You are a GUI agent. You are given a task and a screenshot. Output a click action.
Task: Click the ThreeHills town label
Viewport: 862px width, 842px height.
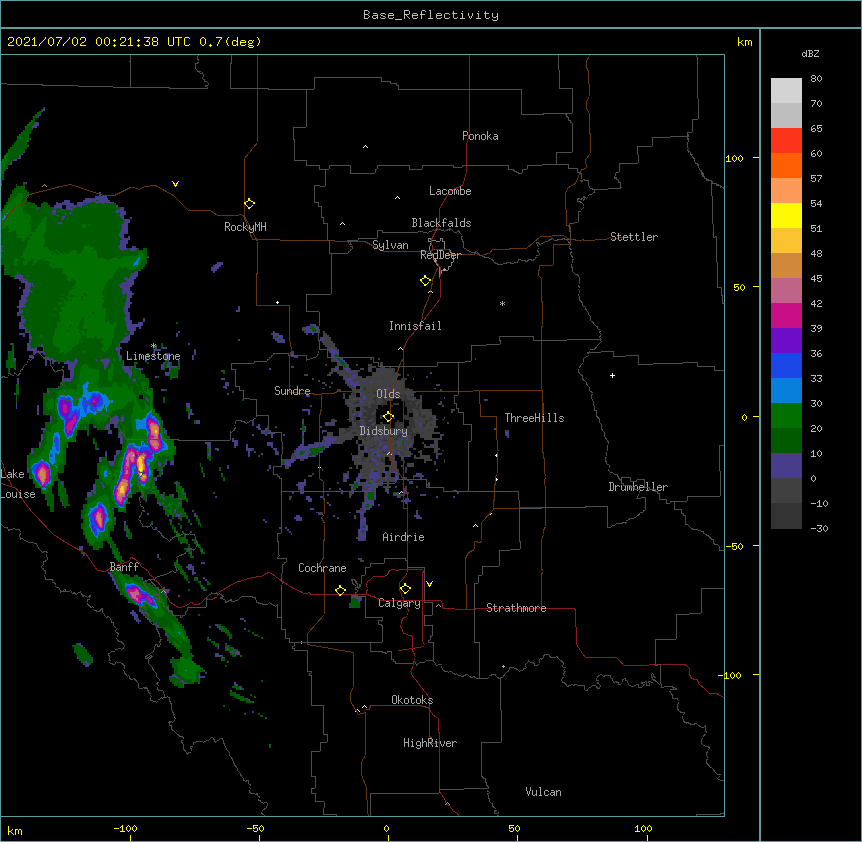[534, 418]
